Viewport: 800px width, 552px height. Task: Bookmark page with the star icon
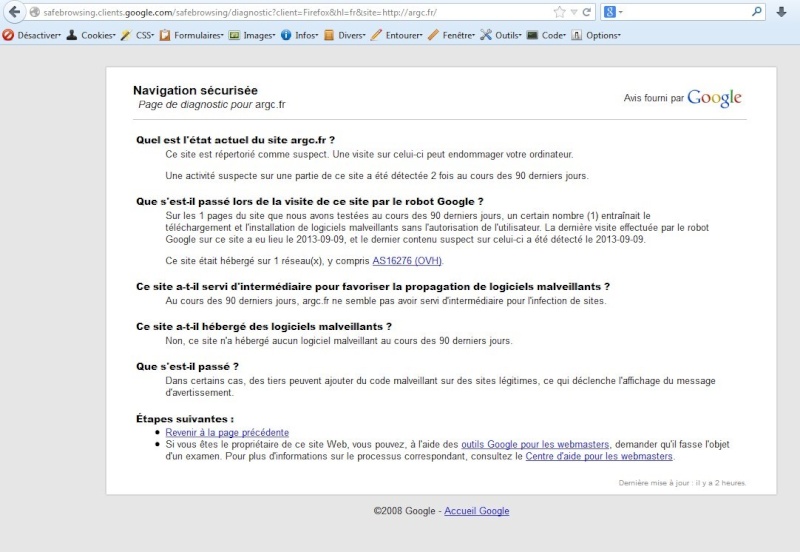560,12
